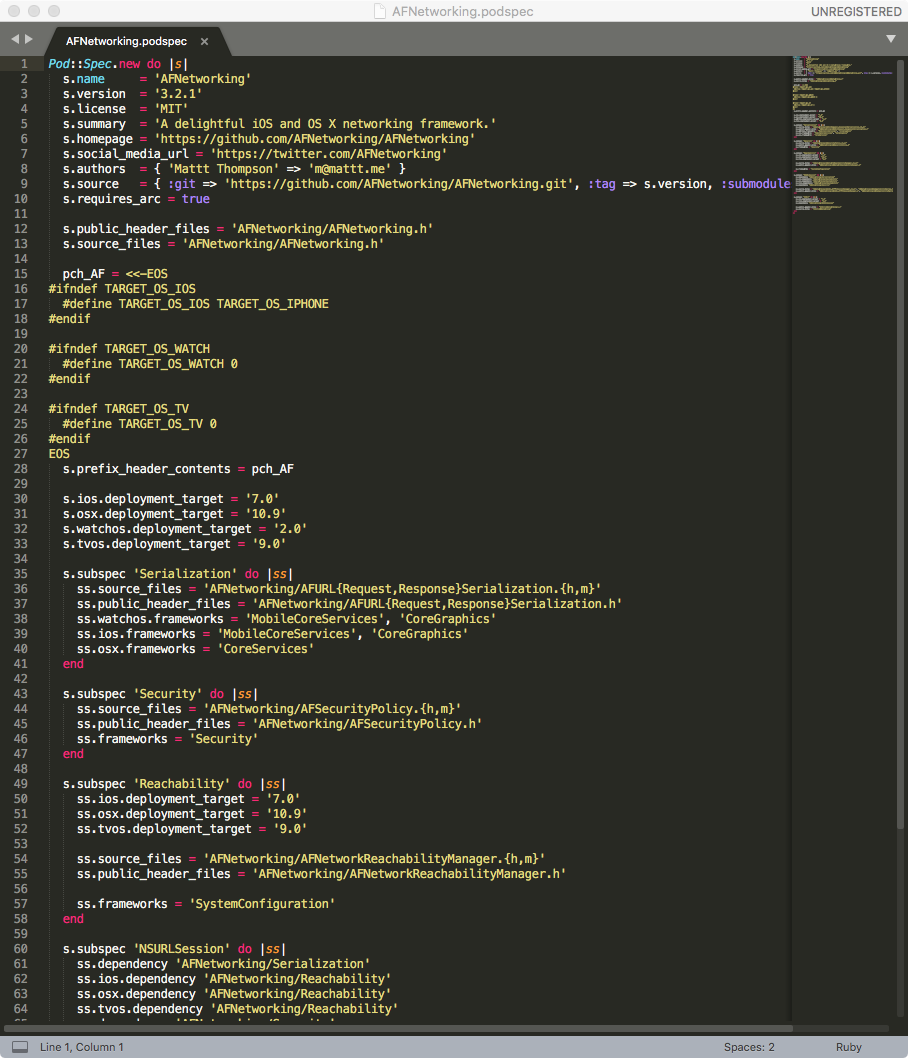Place cursor on 'AFNetworking' name string
The height and width of the screenshot is (1058, 908).
coord(202,79)
